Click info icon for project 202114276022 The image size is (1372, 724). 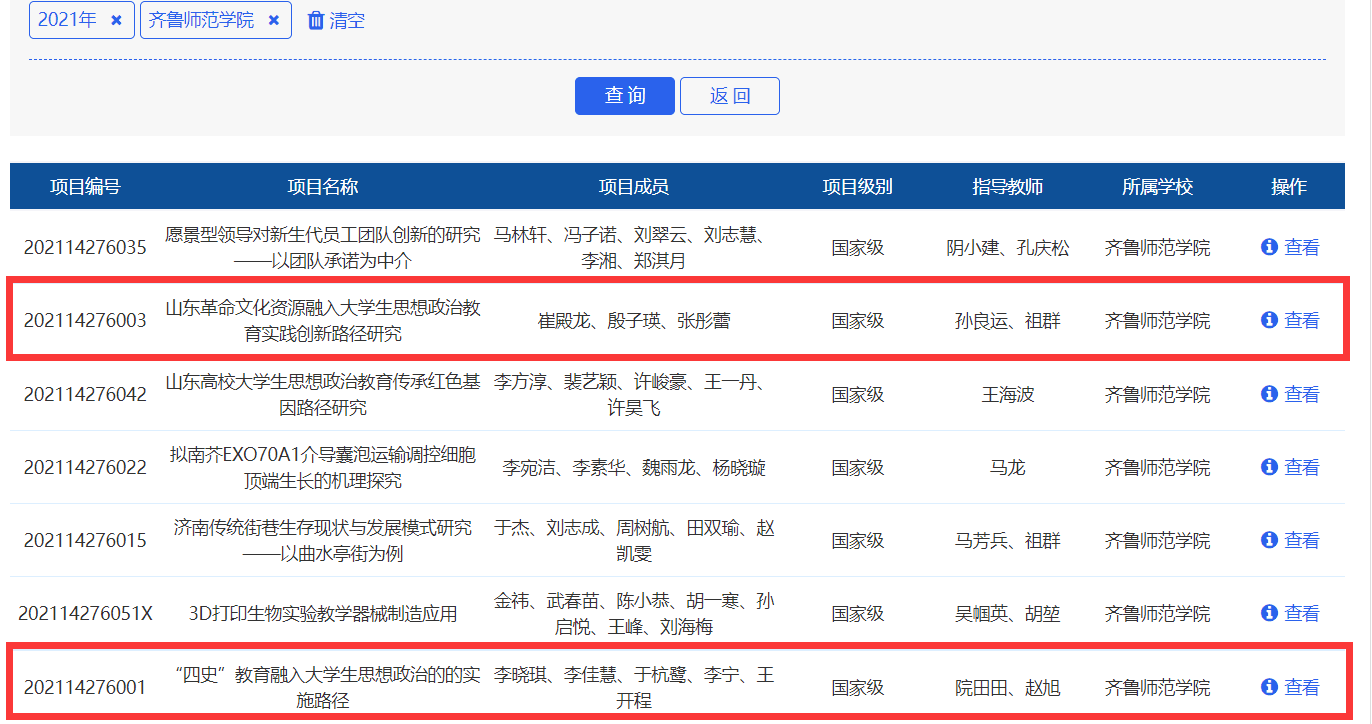(1270, 467)
